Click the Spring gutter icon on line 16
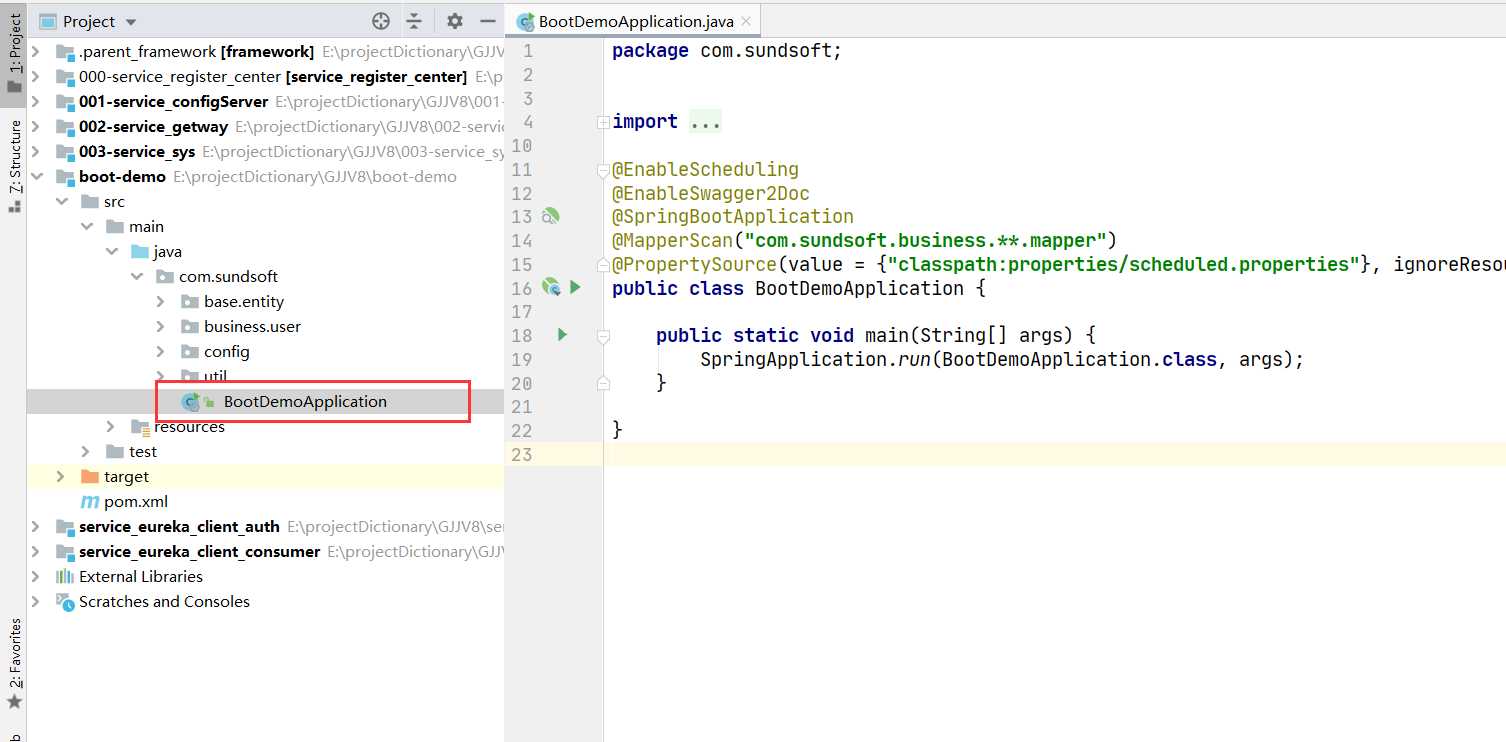 (x=550, y=287)
